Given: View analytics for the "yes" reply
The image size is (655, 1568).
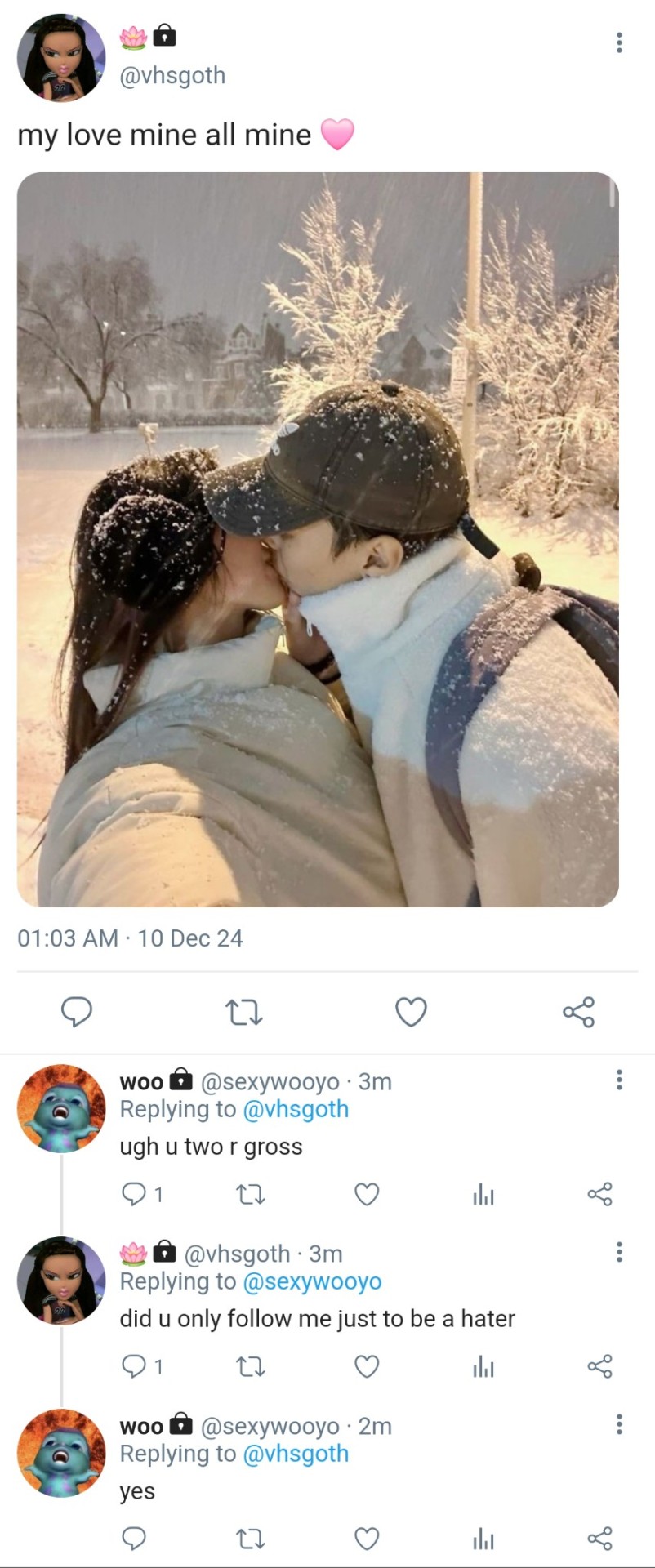Looking at the screenshot, I should pos(483,1540).
